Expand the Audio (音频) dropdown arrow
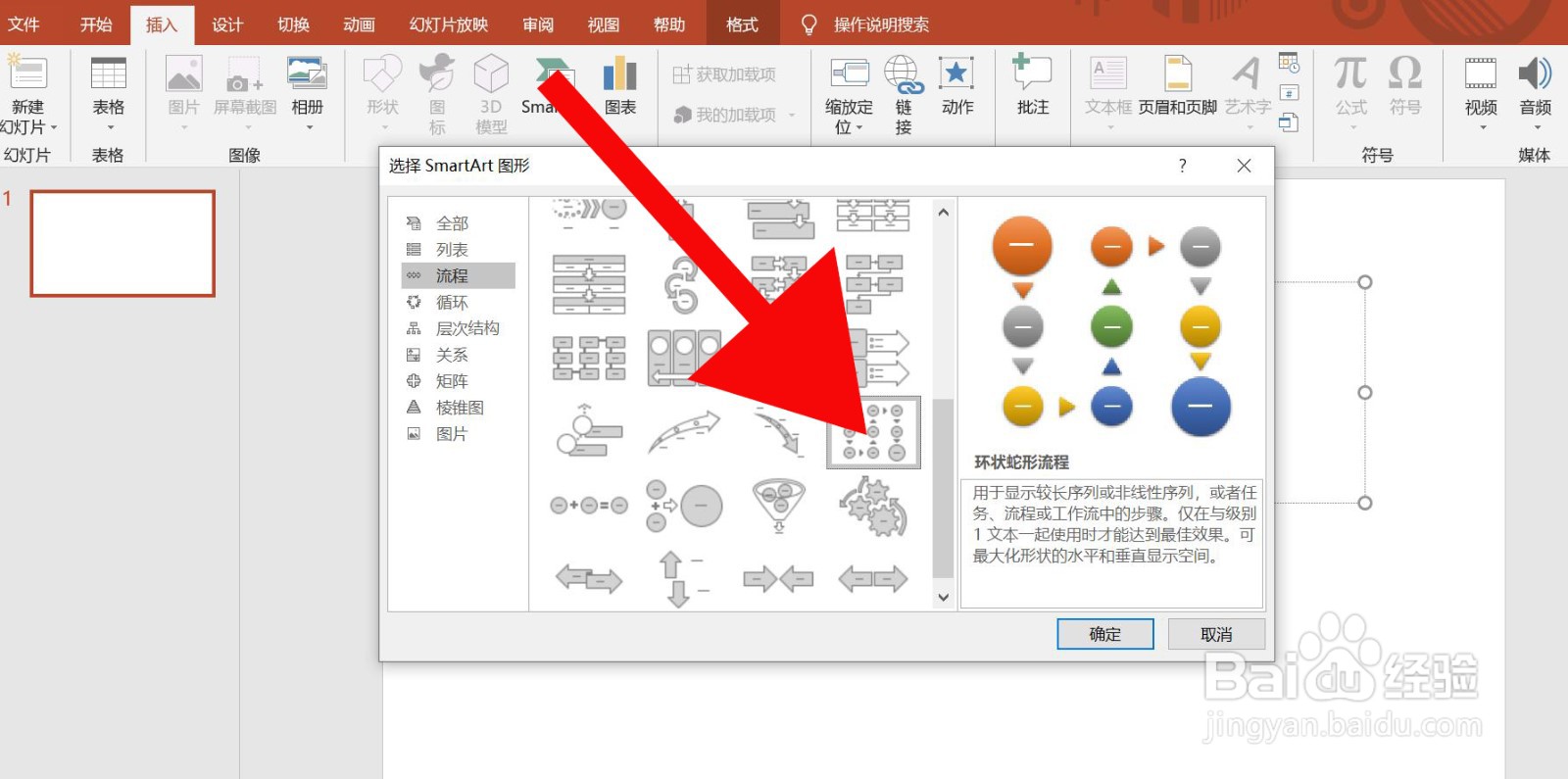This screenshot has height=779, width=1568. [x=1537, y=127]
